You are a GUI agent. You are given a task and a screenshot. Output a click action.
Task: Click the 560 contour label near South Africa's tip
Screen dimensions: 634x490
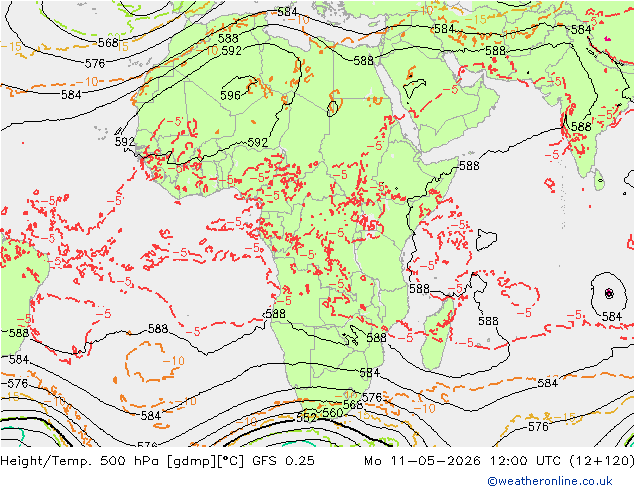coord(332,413)
